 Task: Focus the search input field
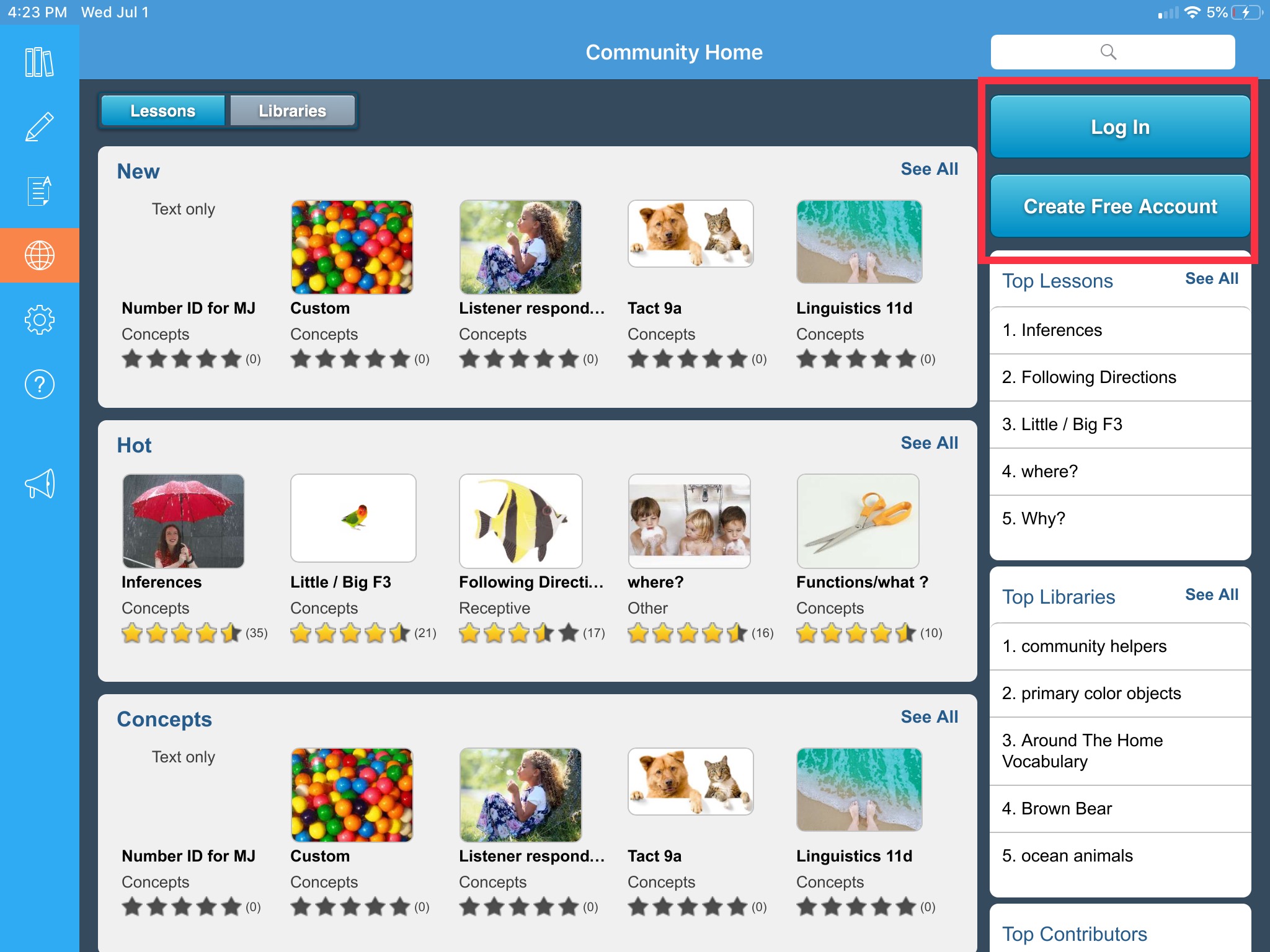1112,52
